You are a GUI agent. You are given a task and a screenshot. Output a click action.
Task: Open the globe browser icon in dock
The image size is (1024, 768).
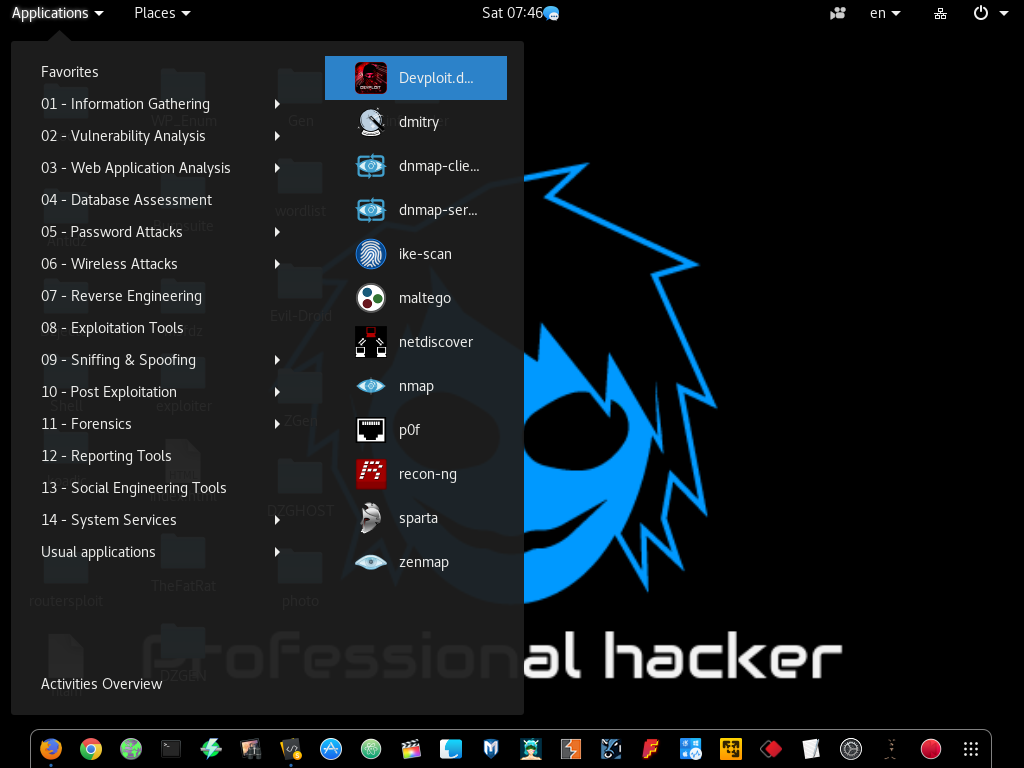[x=131, y=748]
